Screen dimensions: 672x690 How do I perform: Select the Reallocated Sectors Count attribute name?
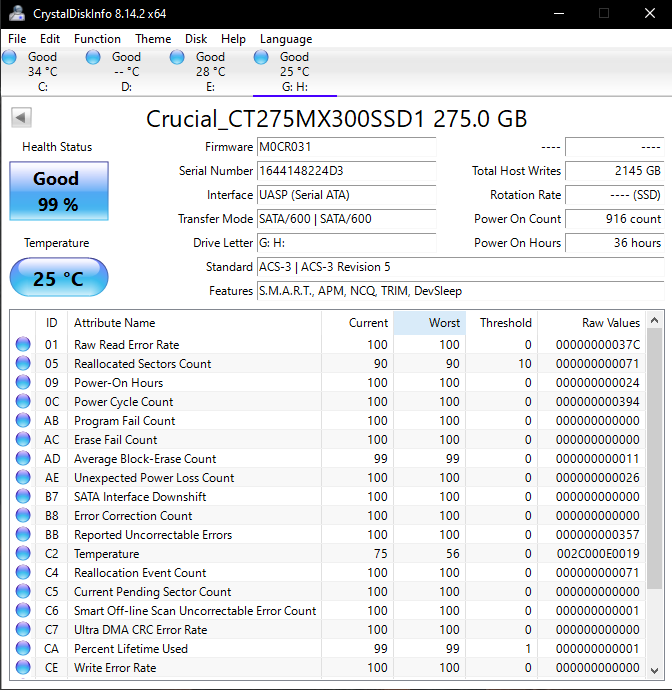[143, 364]
